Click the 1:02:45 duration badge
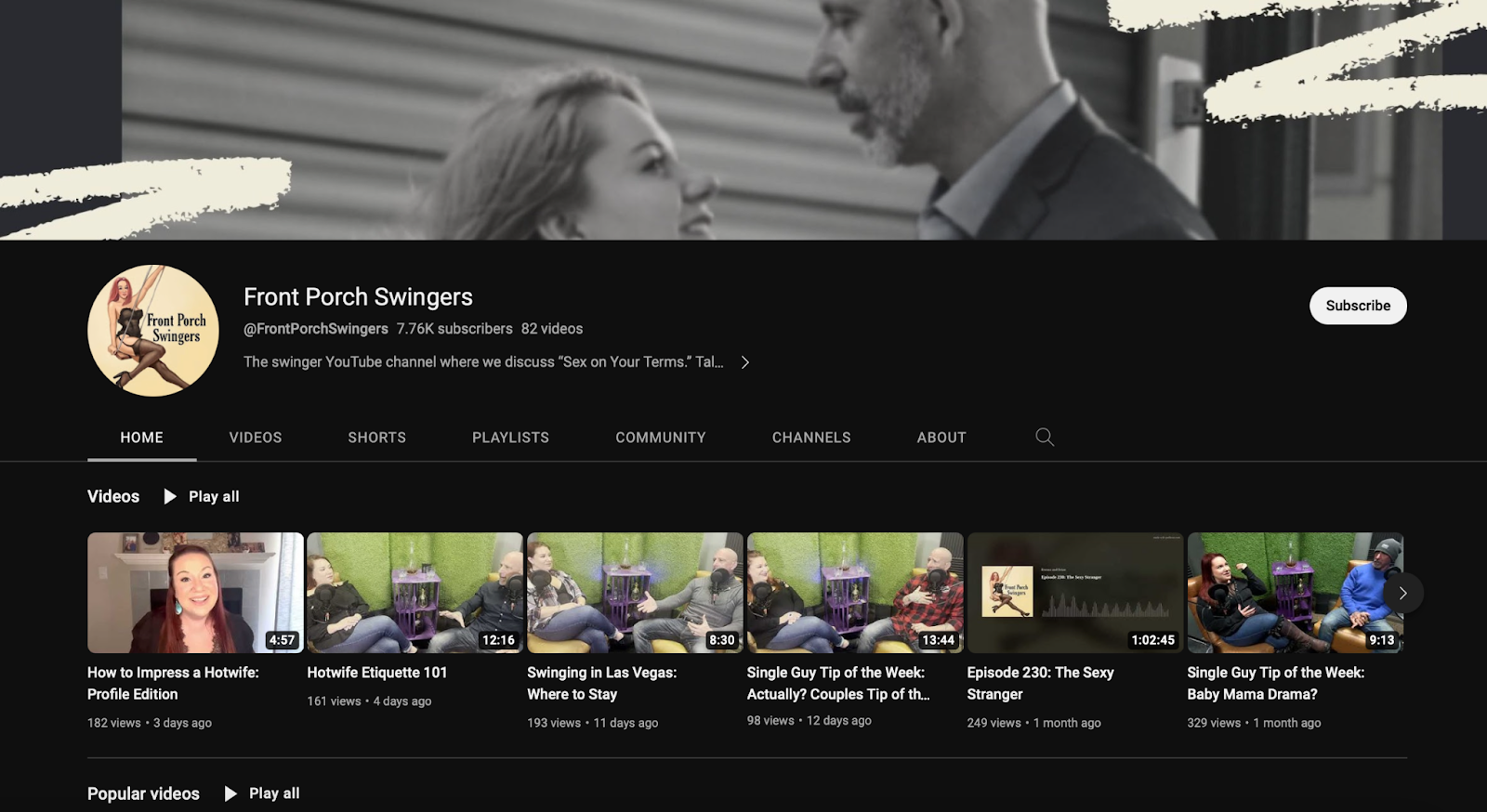The height and width of the screenshot is (812, 1487). pos(1153,640)
